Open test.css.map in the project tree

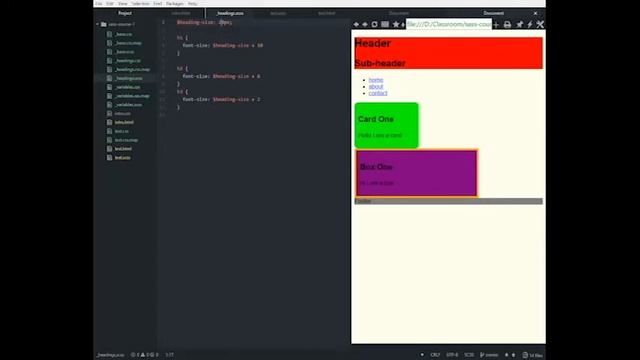pyautogui.click(x=126, y=140)
